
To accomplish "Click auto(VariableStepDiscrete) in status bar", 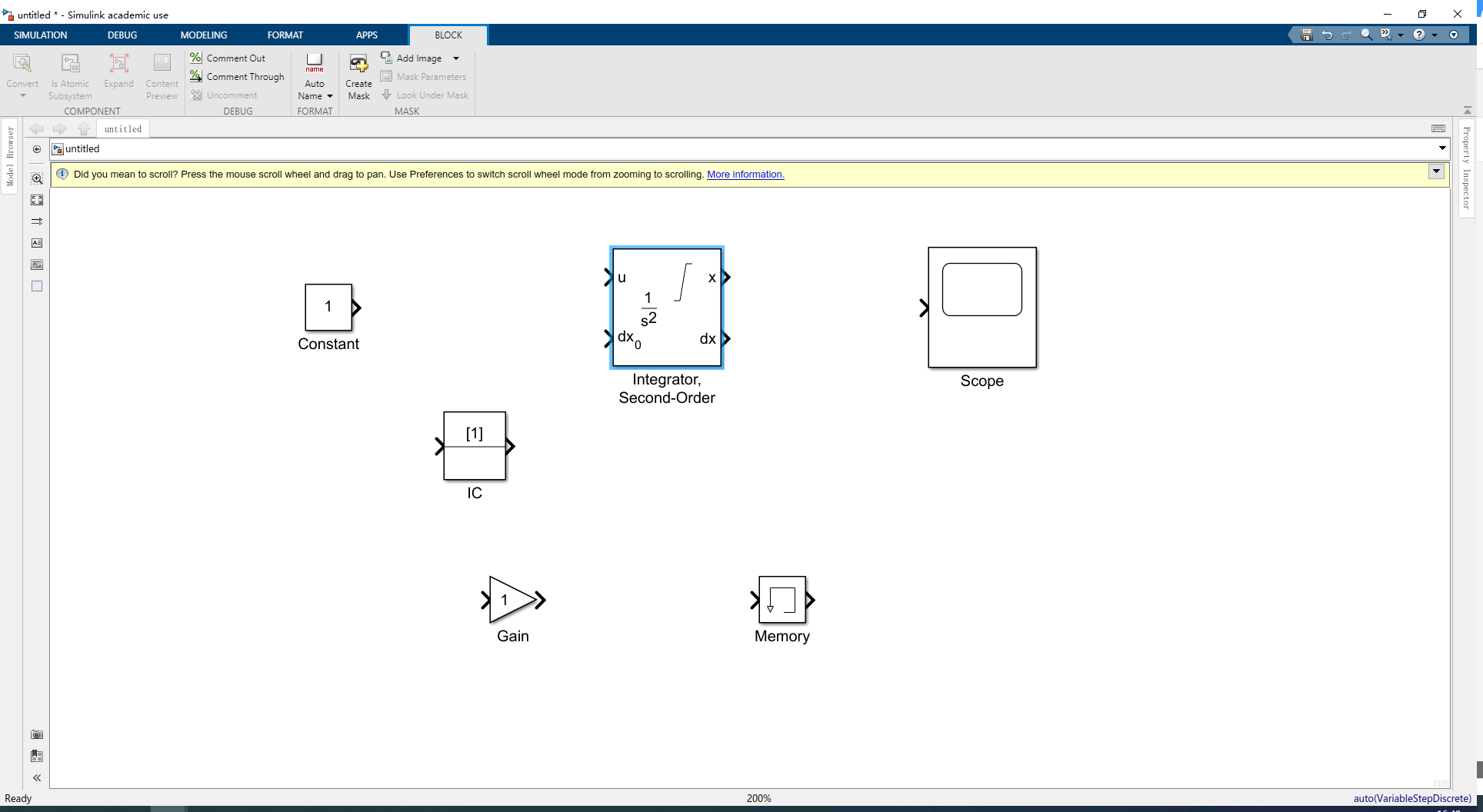I will click(x=1411, y=798).
